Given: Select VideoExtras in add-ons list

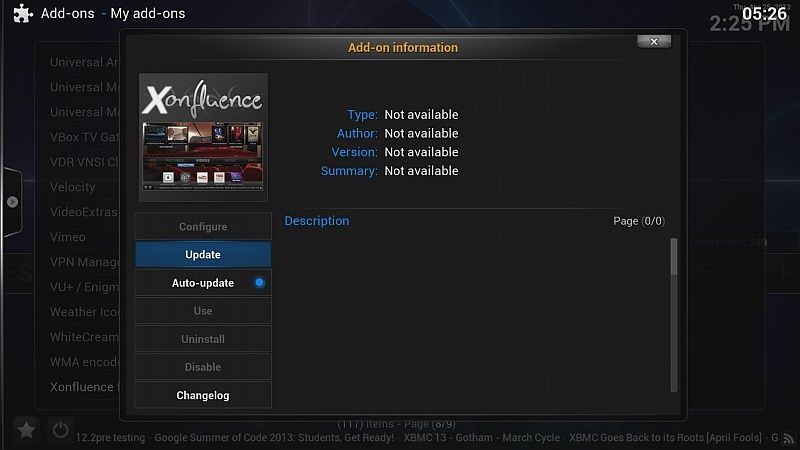Looking at the screenshot, I should [84, 212].
